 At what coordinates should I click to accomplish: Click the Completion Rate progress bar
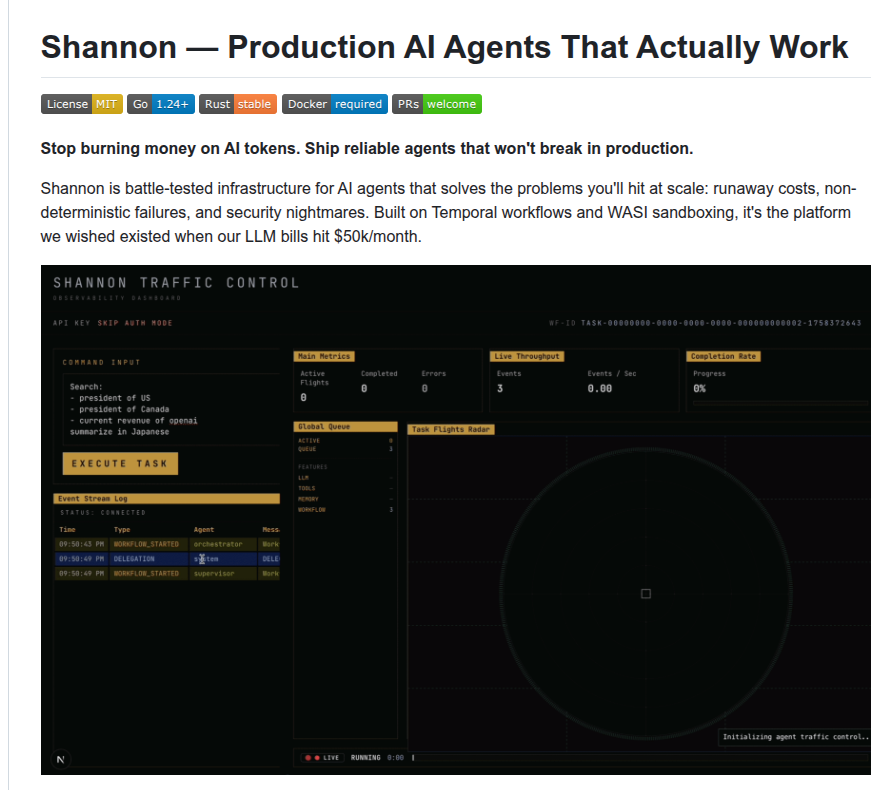(780, 403)
